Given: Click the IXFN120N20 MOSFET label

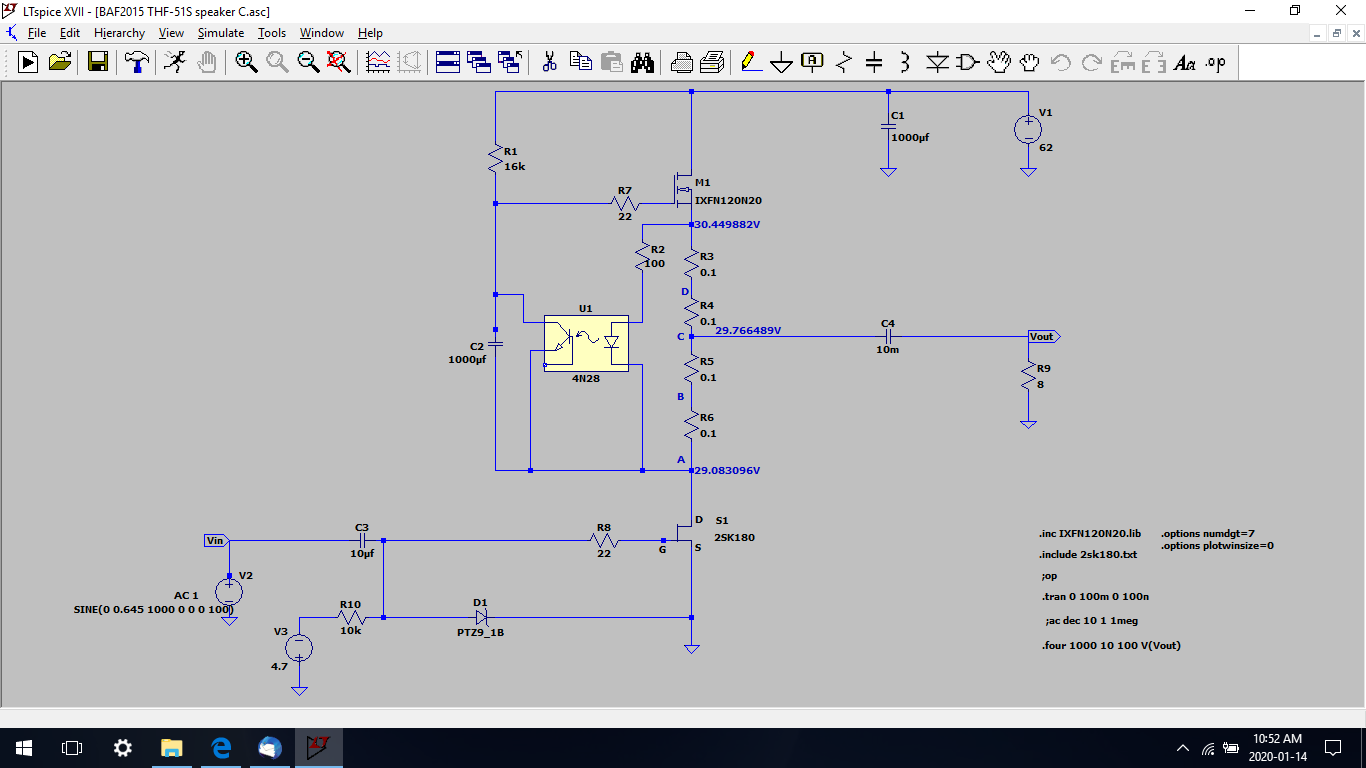Looking at the screenshot, I should coord(728,201).
